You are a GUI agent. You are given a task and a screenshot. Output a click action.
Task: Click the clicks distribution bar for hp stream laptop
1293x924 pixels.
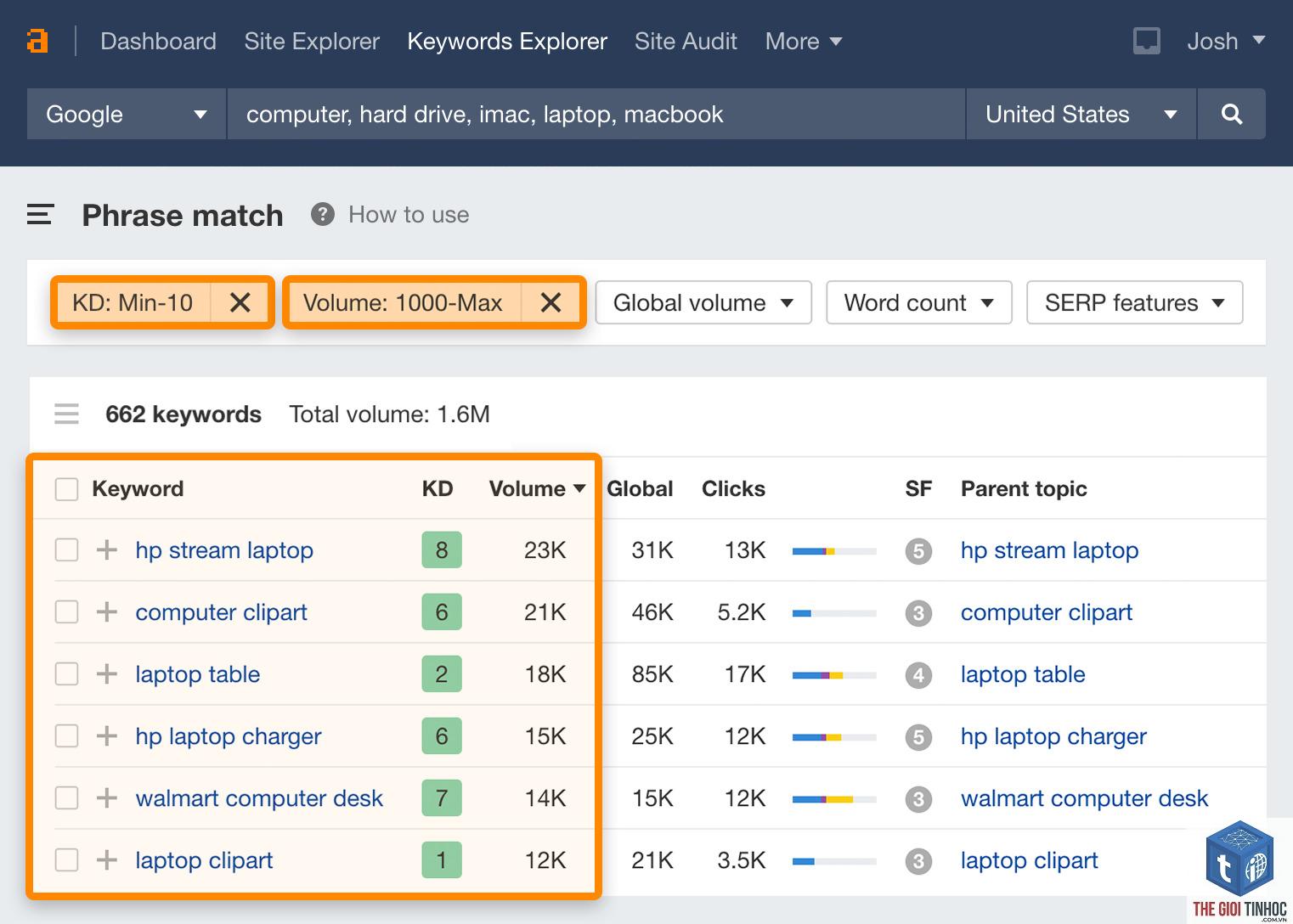[x=834, y=551]
